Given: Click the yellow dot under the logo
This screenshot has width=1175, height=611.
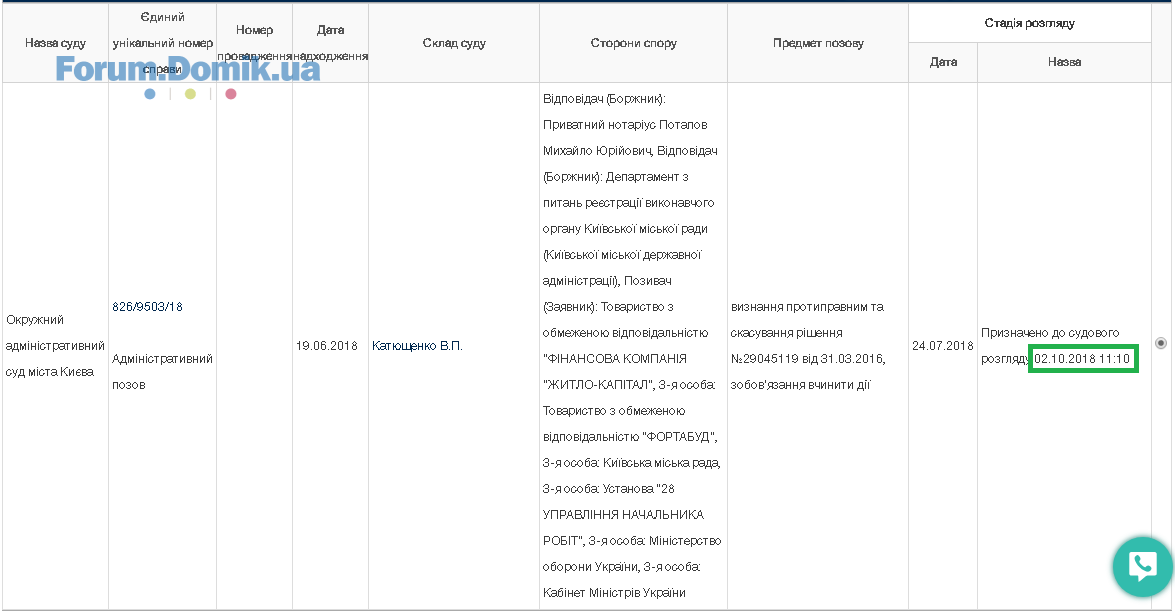Looking at the screenshot, I should (190, 94).
